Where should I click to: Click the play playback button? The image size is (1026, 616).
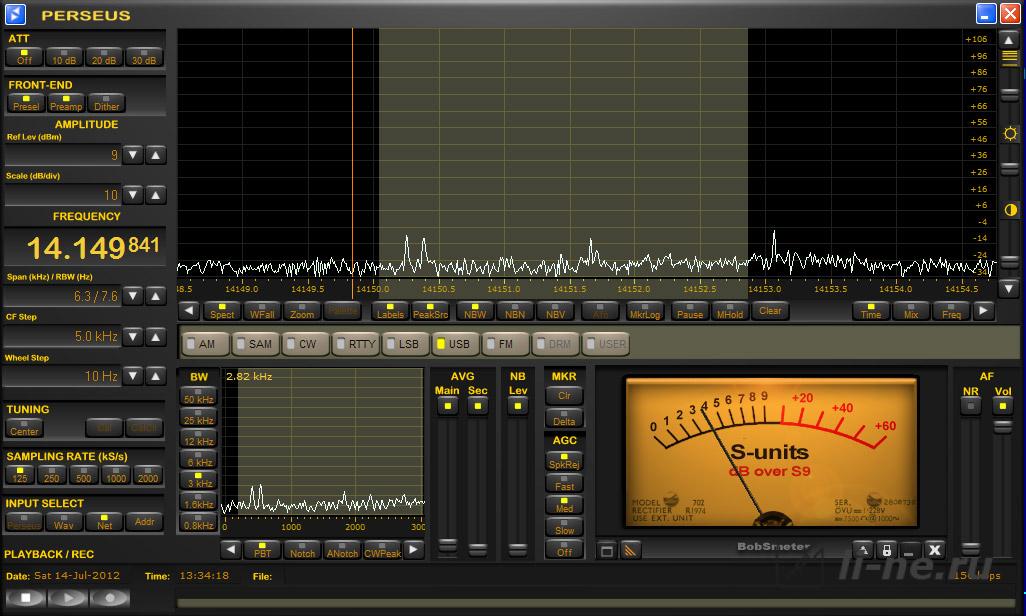(x=67, y=598)
